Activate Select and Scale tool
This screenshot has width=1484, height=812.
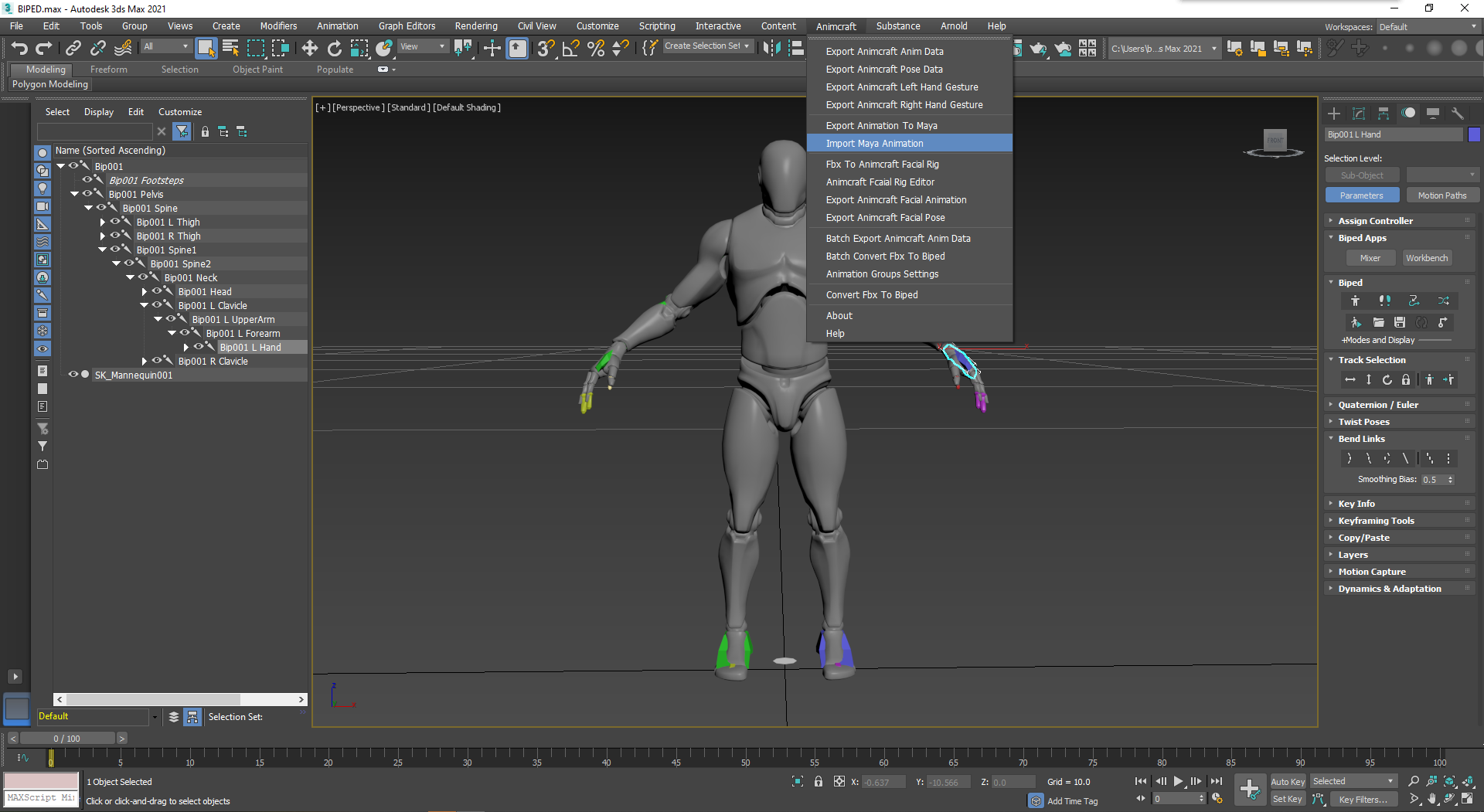point(359,48)
